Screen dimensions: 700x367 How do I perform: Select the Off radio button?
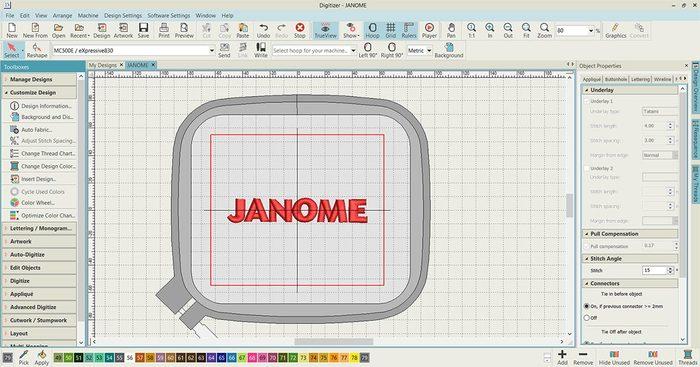(587, 318)
